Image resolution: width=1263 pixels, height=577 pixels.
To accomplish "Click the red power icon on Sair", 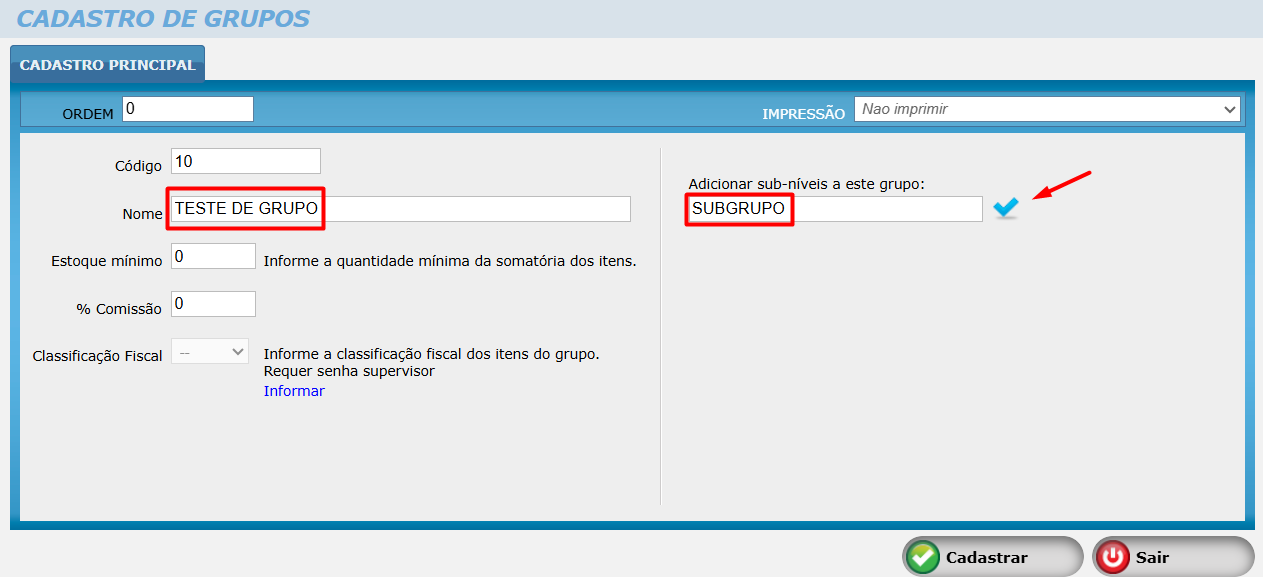I will (x=1113, y=557).
